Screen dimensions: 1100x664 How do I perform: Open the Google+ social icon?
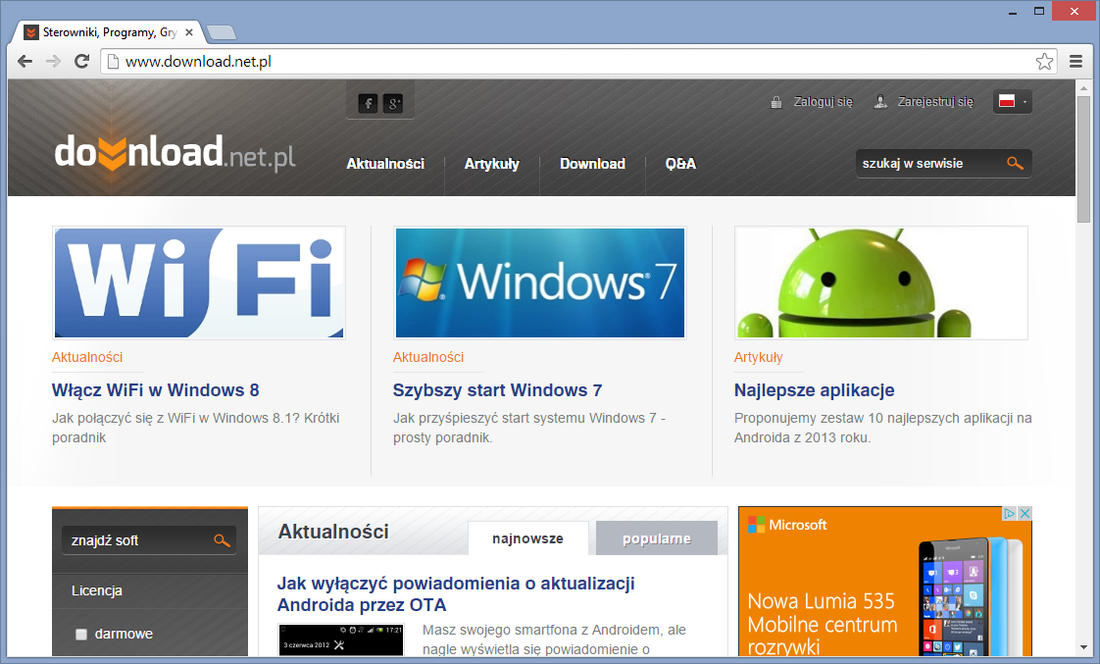394,103
